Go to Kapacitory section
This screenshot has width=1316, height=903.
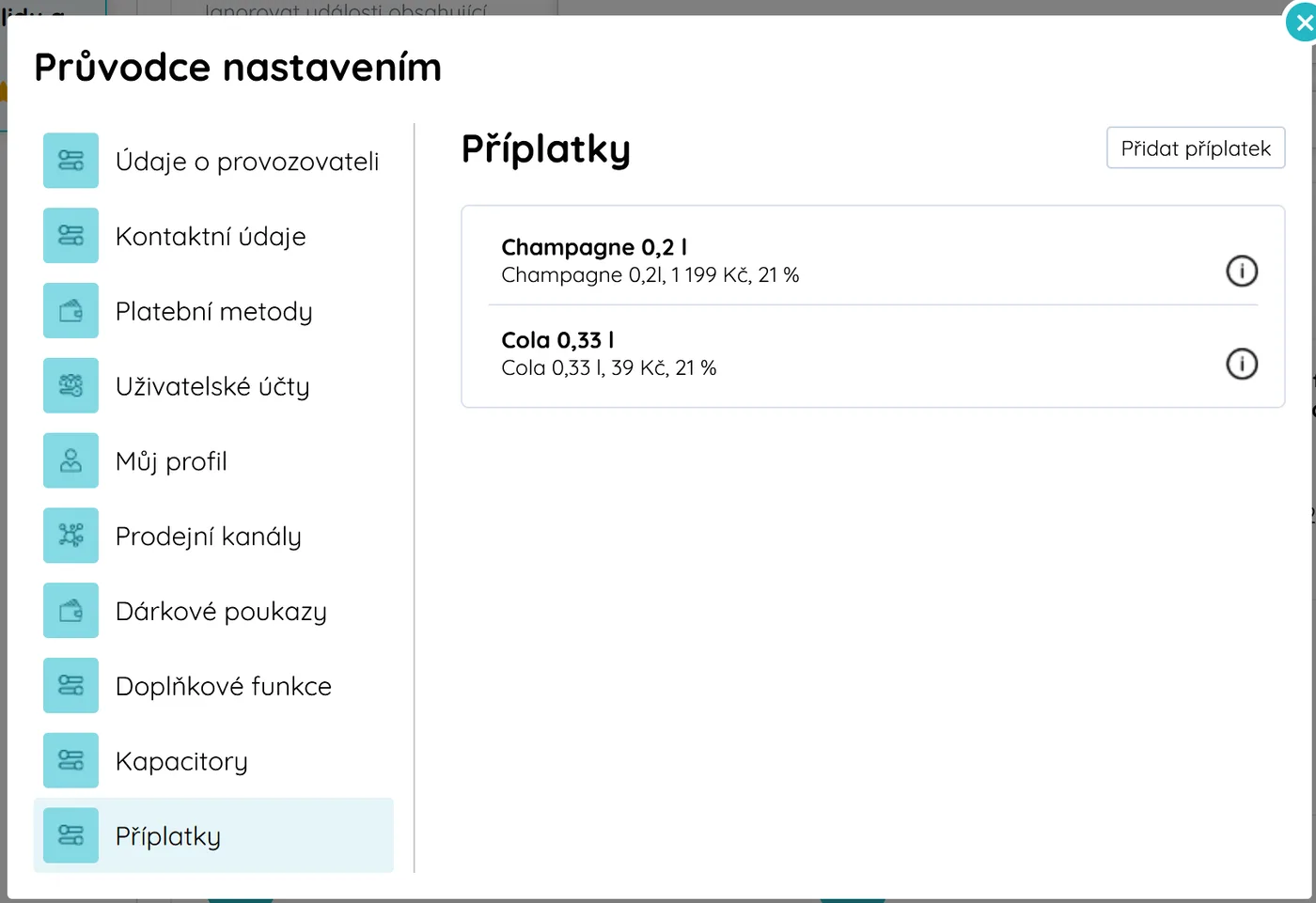click(x=181, y=761)
